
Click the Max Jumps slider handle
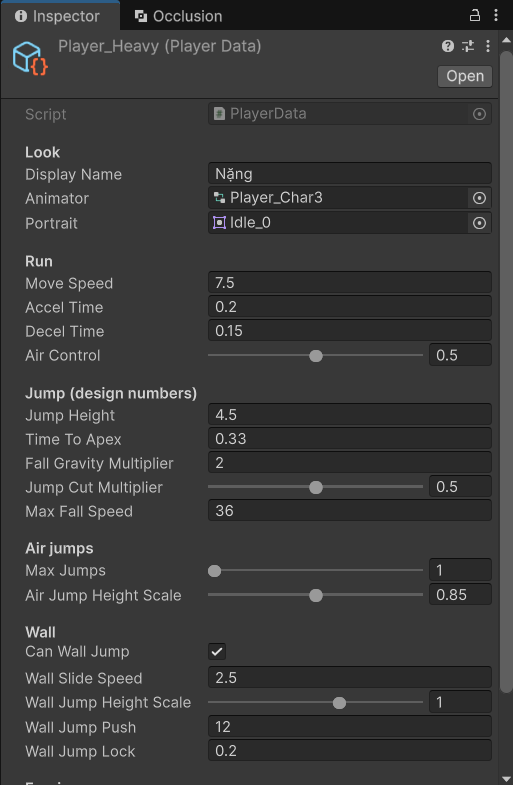tap(214, 571)
